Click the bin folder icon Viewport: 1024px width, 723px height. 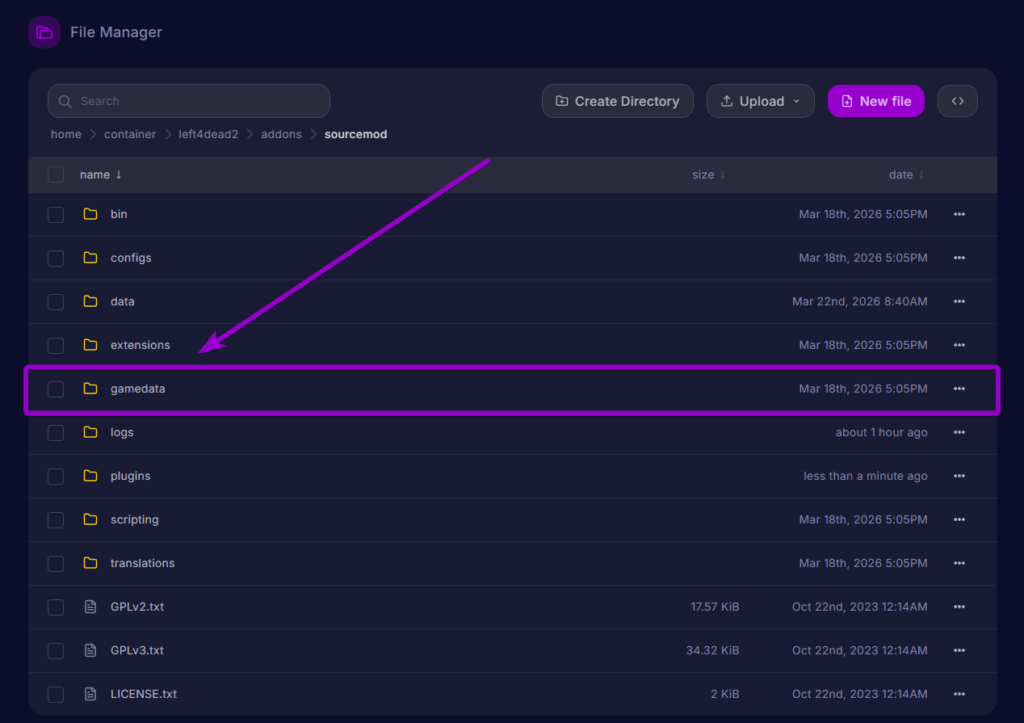[x=91, y=214]
